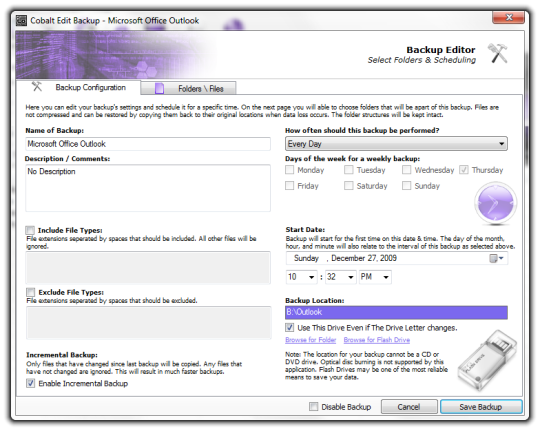Uncheck the Thursday checkbox
540x431 pixels.
coord(464,170)
